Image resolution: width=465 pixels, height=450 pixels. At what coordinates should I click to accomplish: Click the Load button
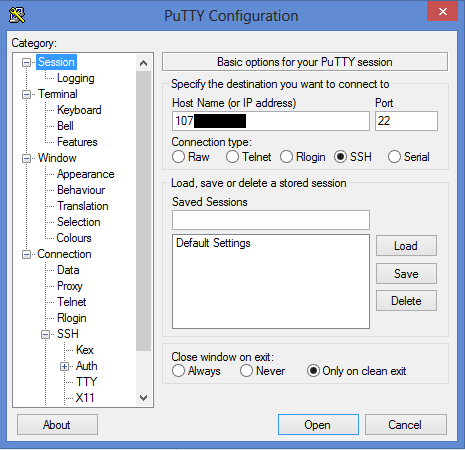click(x=406, y=246)
